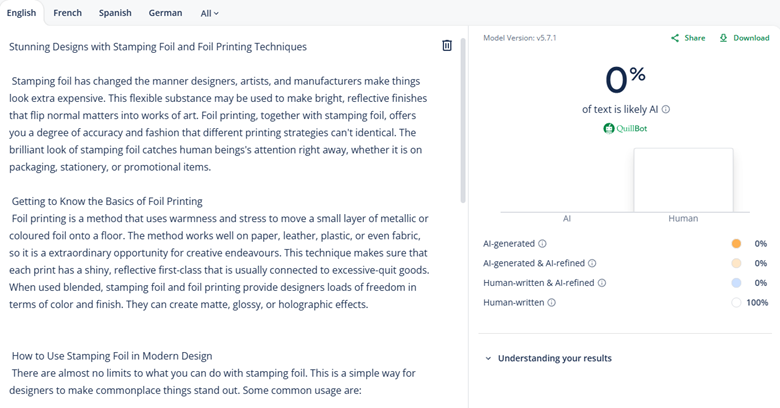The image size is (780, 408).
Task: Click info icon next to AI-generated
Action: pos(543,243)
